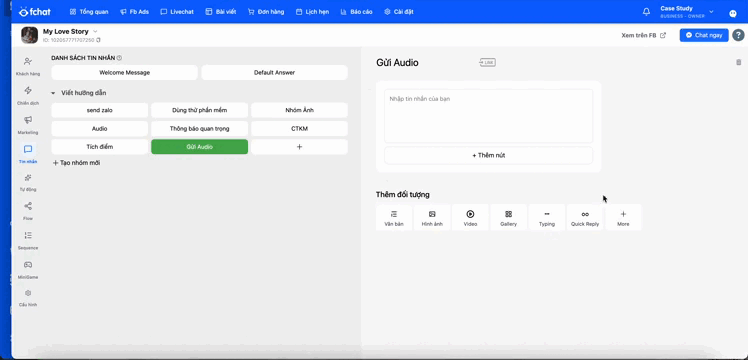Select the send zalo message block
Viewport: 748px width, 360px height.
pyautogui.click(x=100, y=110)
